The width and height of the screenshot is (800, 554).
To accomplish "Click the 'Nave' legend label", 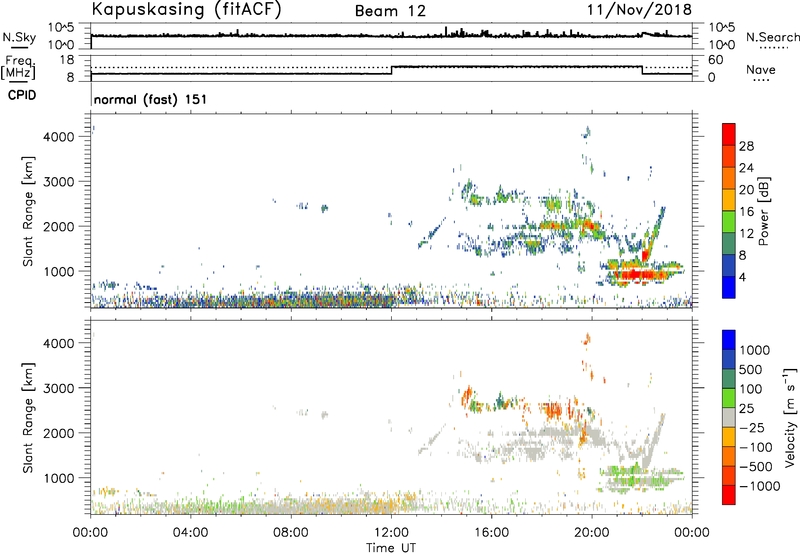I will (761, 70).
